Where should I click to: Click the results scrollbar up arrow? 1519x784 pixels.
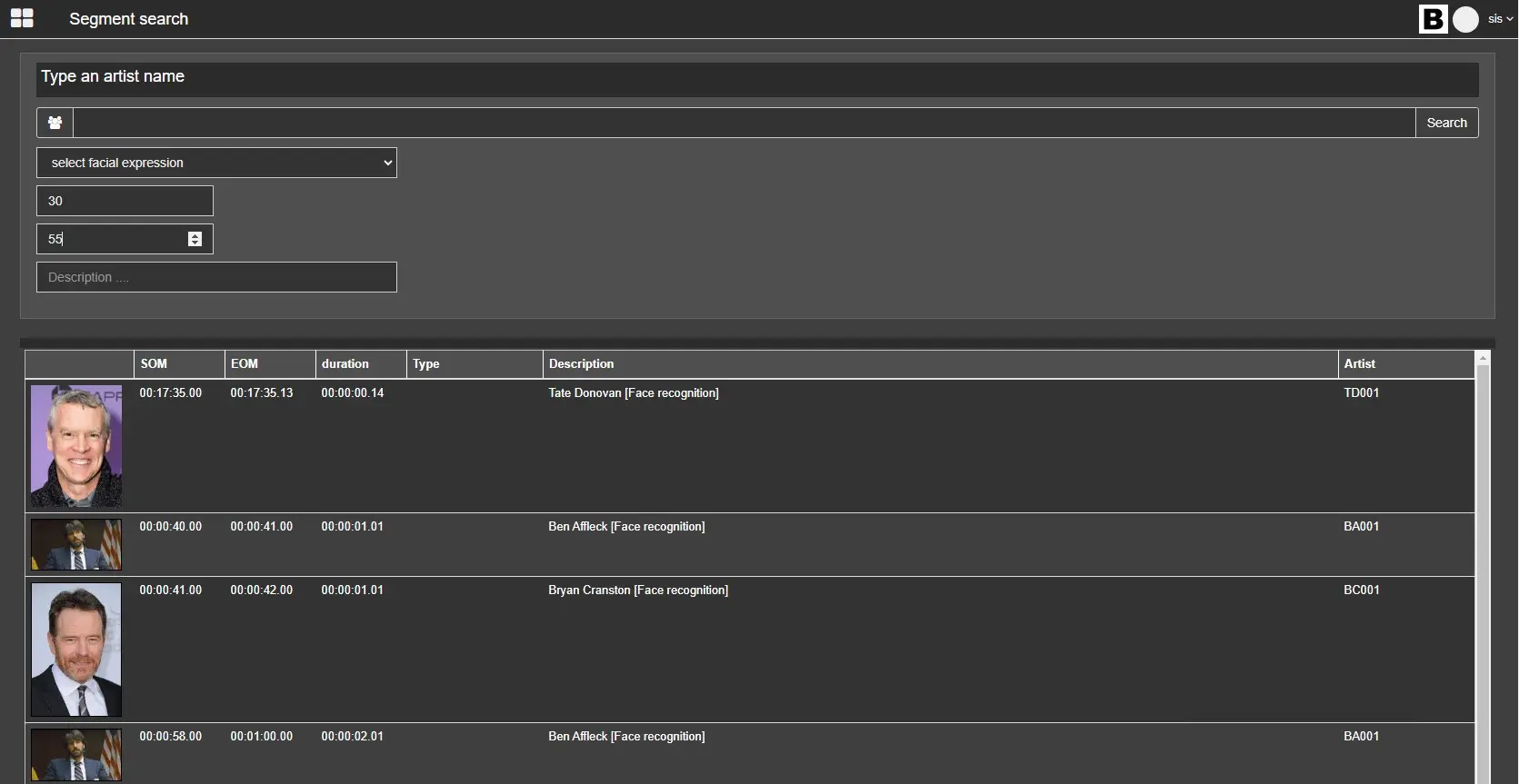1483,359
